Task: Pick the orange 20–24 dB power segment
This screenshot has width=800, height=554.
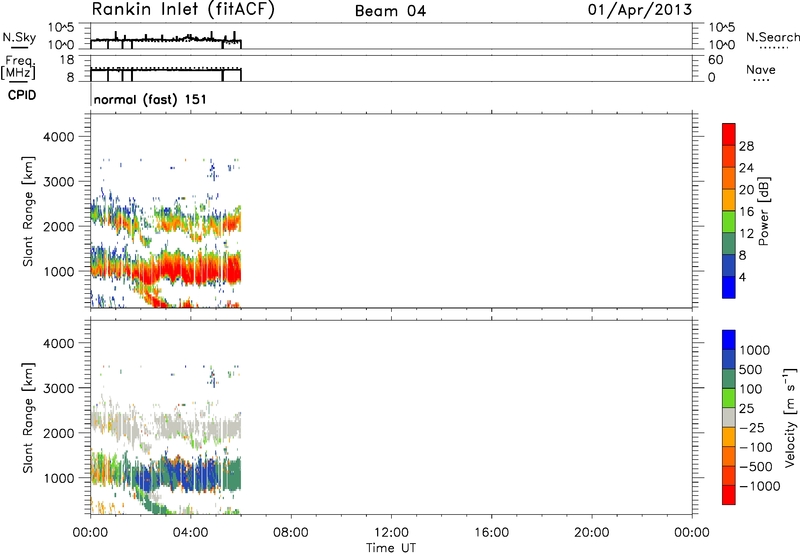Action: pos(729,178)
